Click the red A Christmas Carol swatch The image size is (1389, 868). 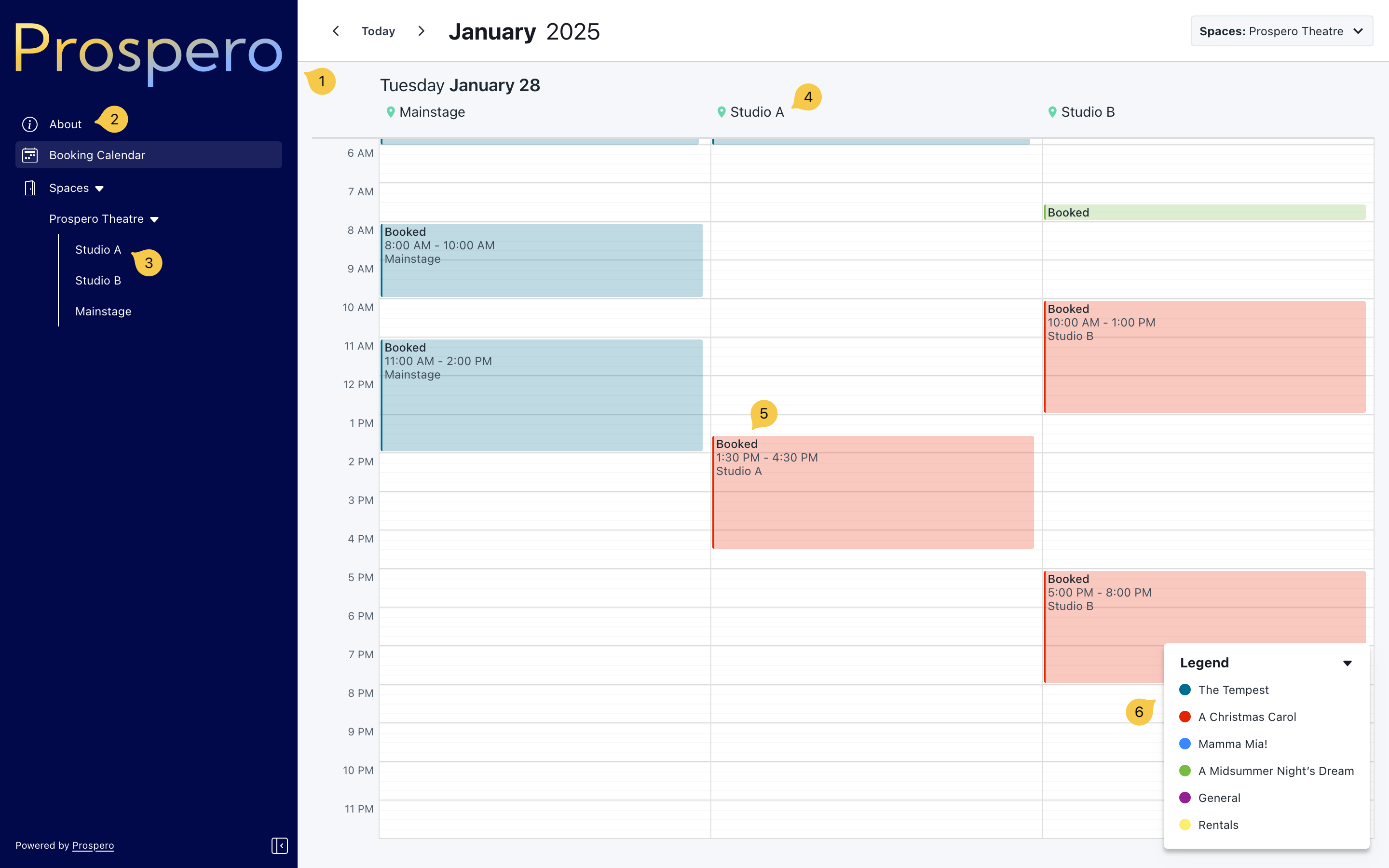[x=1185, y=717]
